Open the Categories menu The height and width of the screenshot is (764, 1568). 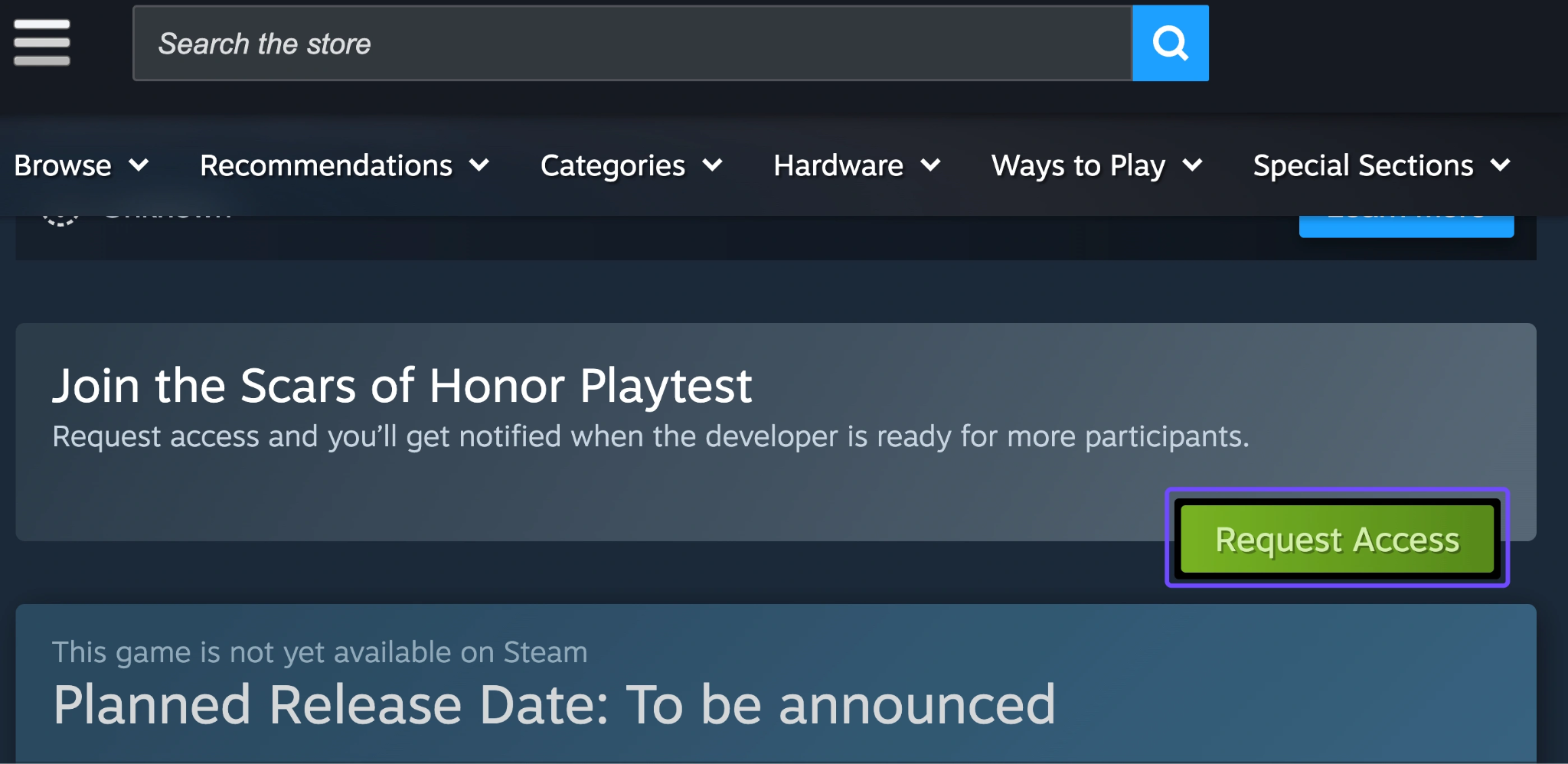click(612, 165)
